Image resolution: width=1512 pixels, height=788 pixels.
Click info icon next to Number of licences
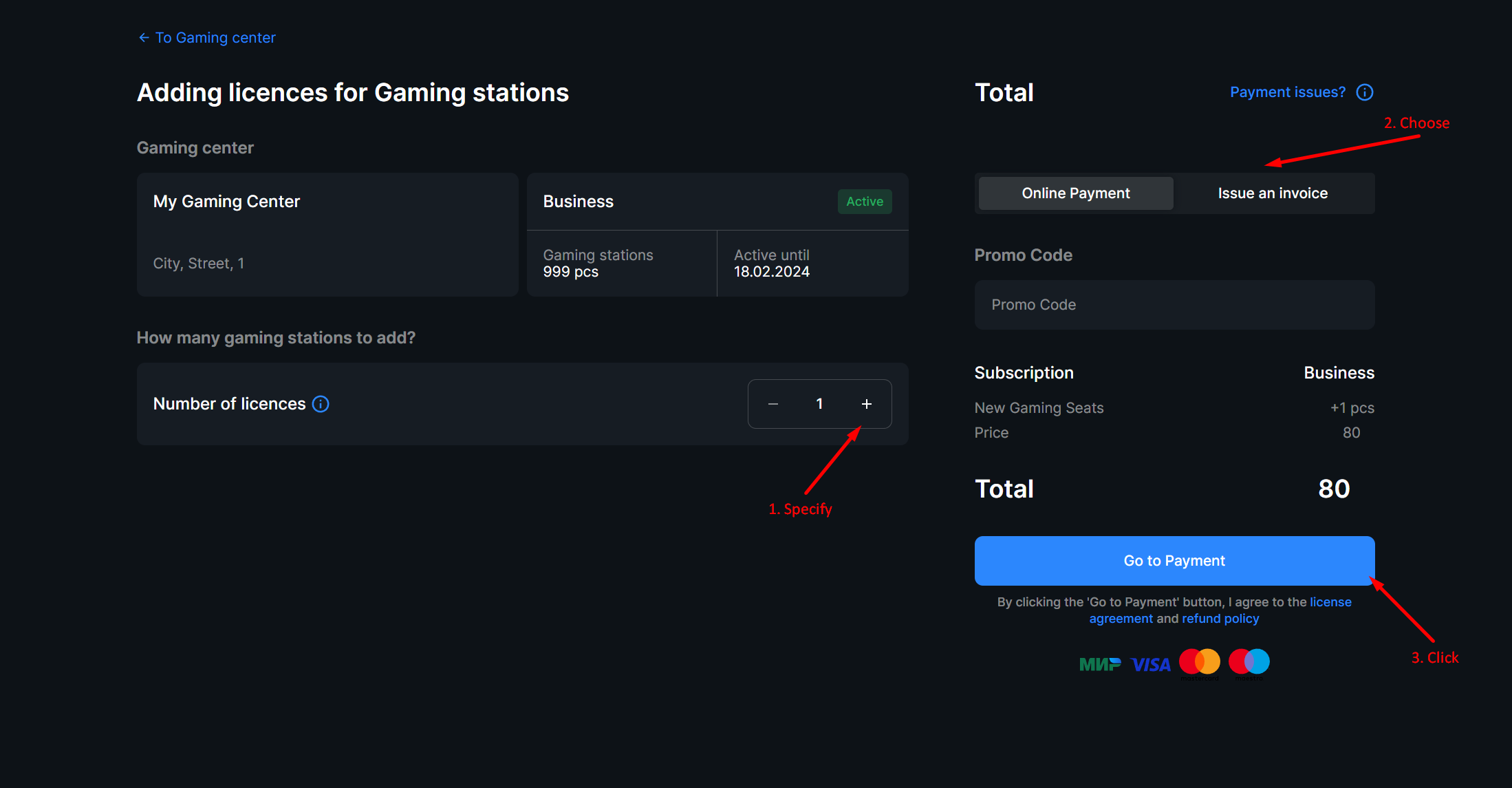(x=321, y=404)
